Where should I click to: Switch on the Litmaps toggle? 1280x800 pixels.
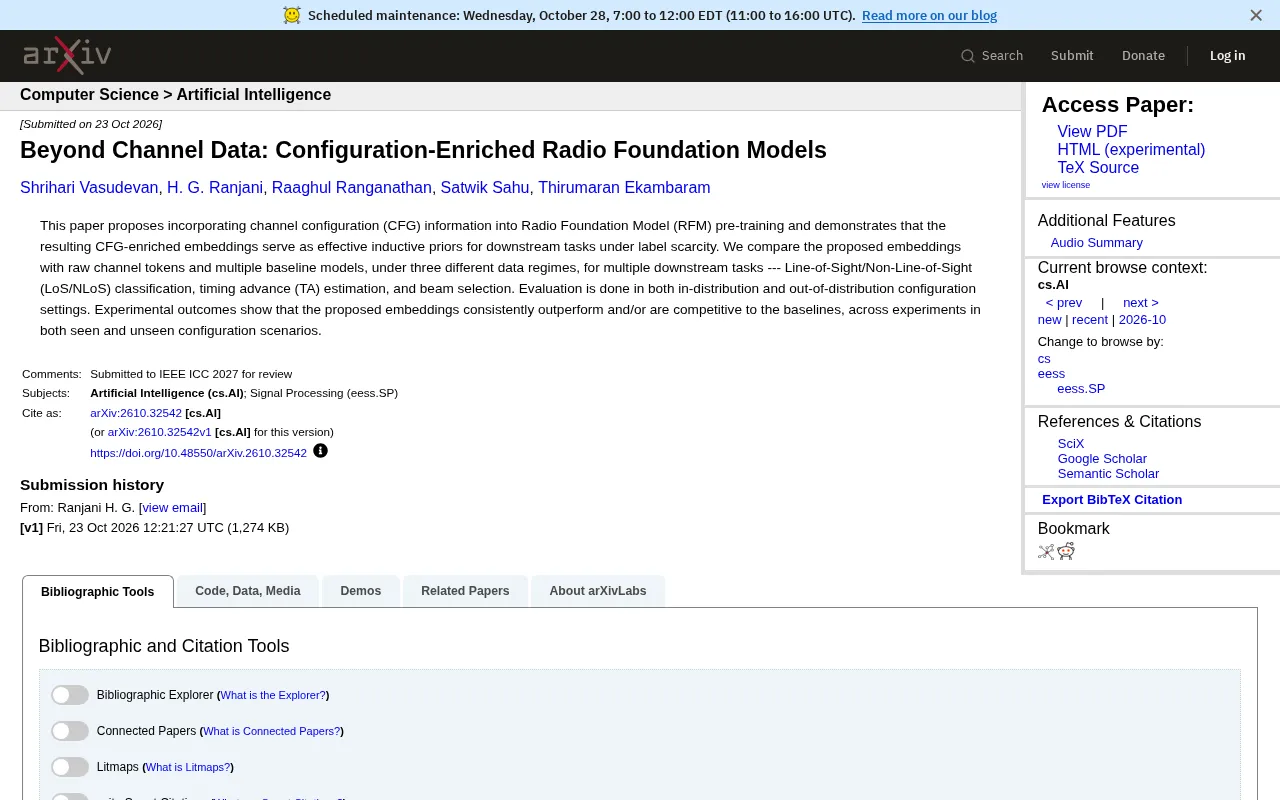[70, 767]
